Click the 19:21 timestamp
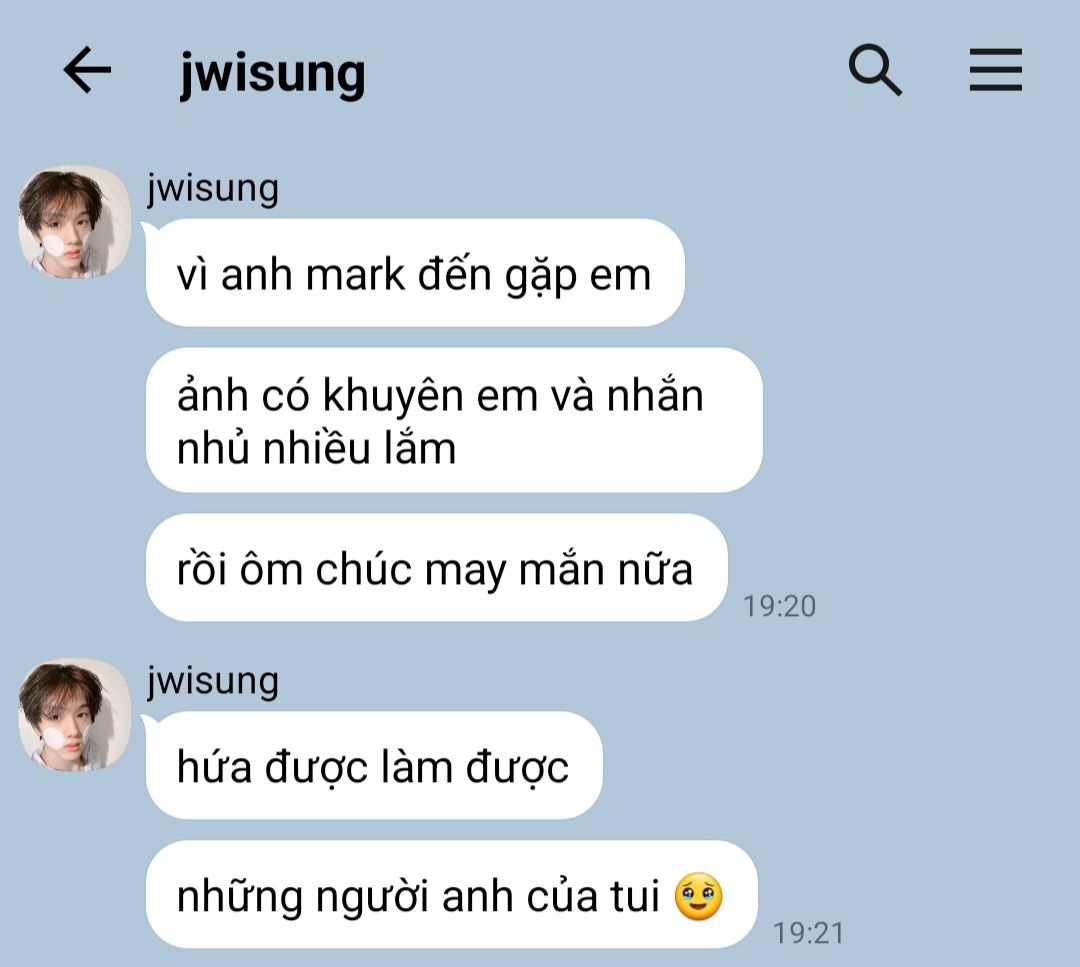1080x967 pixels. (808, 933)
